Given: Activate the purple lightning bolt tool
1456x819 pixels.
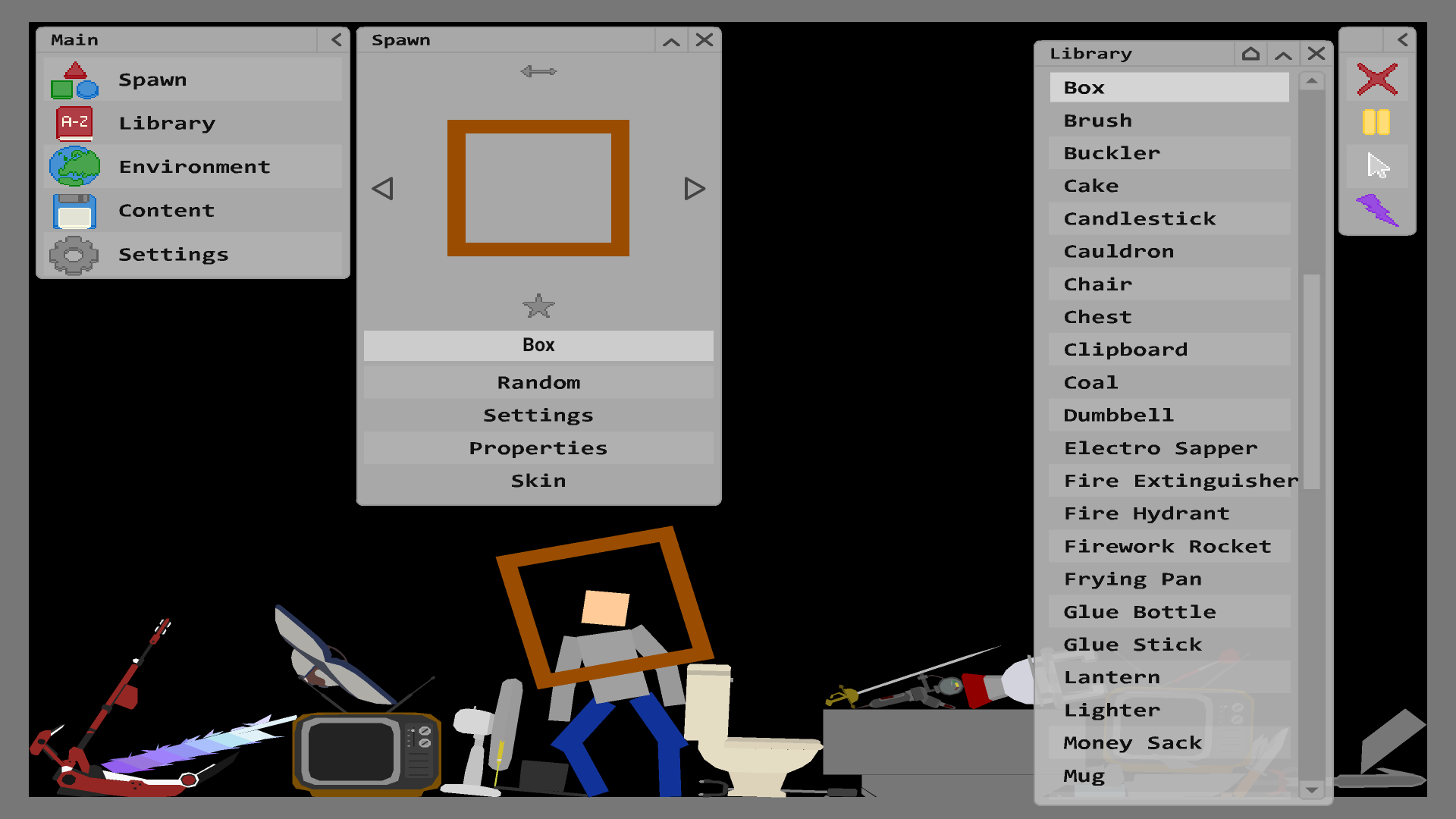Looking at the screenshot, I should click(x=1377, y=210).
